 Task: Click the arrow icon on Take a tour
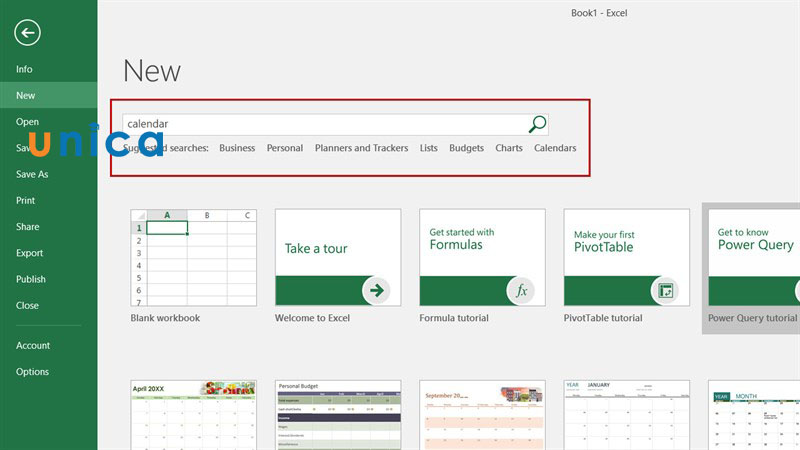pyautogui.click(x=377, y=290)
